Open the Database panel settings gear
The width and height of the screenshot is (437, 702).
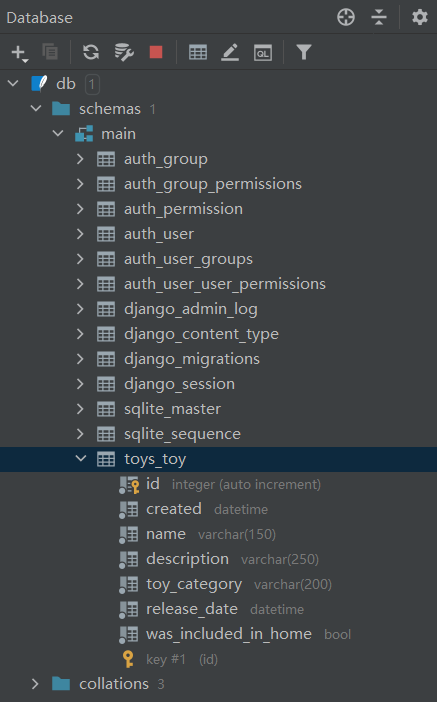pyautogui.click(x=420, y=17)
